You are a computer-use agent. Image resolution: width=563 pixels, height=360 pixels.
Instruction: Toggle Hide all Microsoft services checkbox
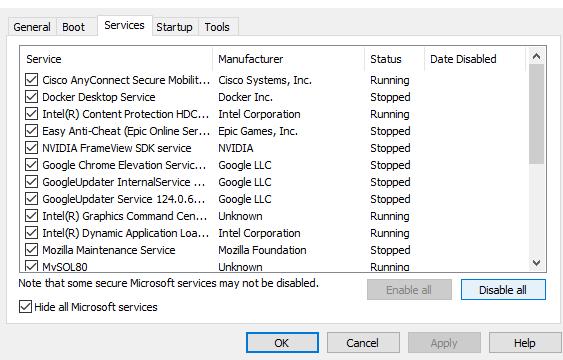[x=25, y=307]
